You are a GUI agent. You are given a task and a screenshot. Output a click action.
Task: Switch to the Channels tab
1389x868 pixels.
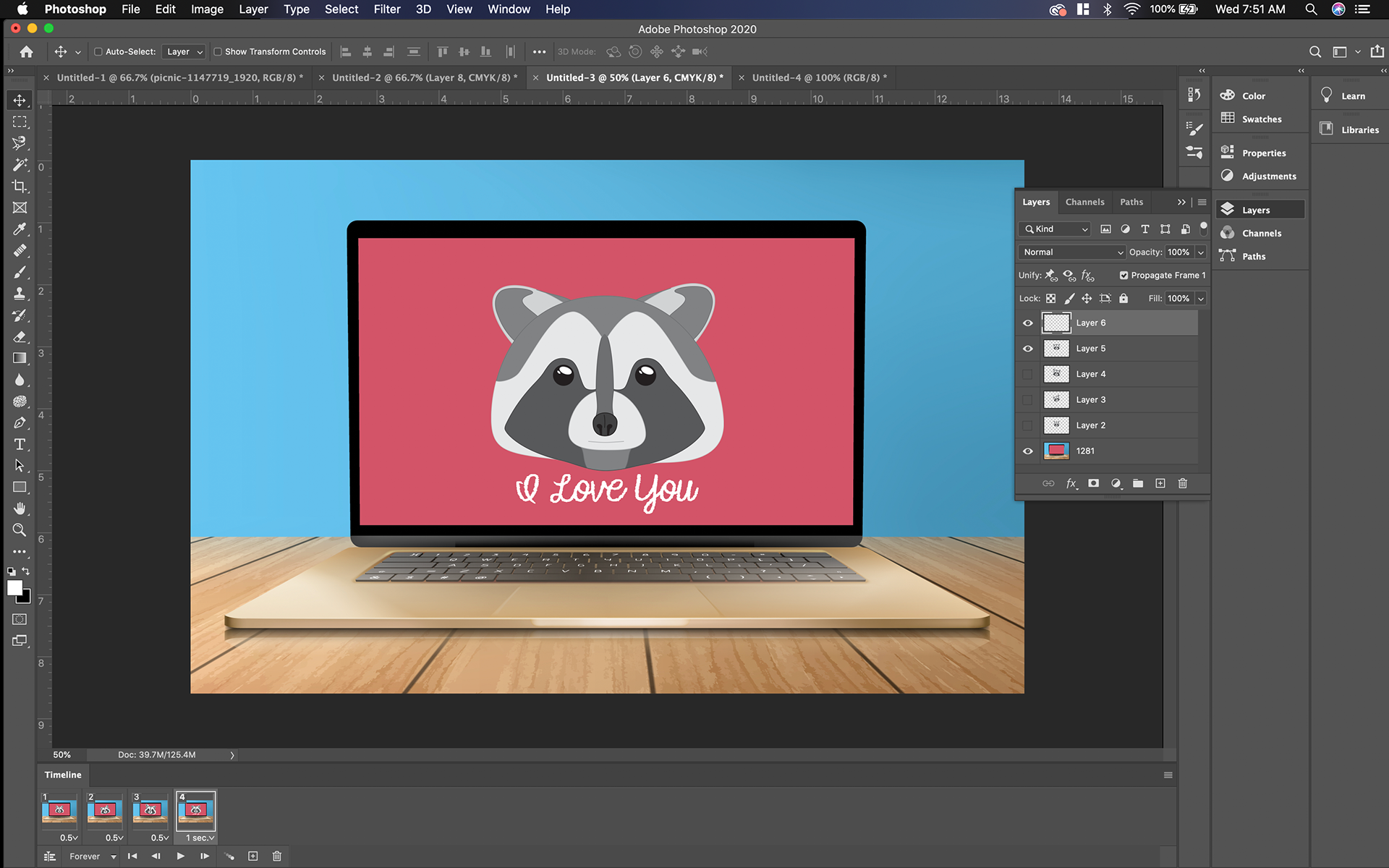1084,203
